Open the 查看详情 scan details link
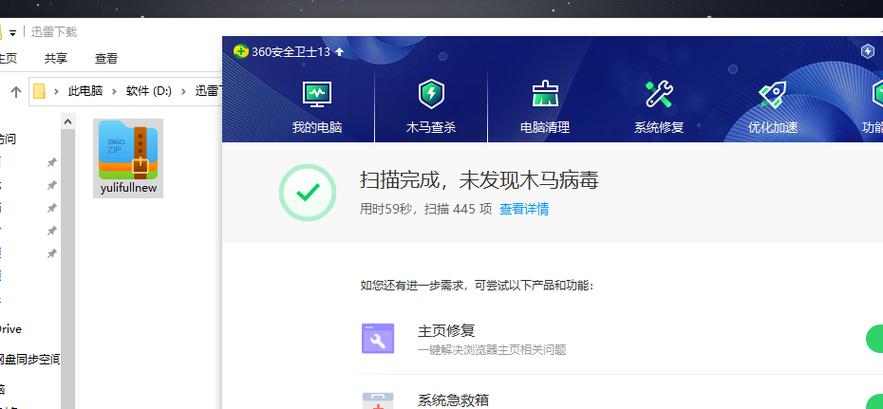Viewport: 883px width, 409px height. point(524,209)
